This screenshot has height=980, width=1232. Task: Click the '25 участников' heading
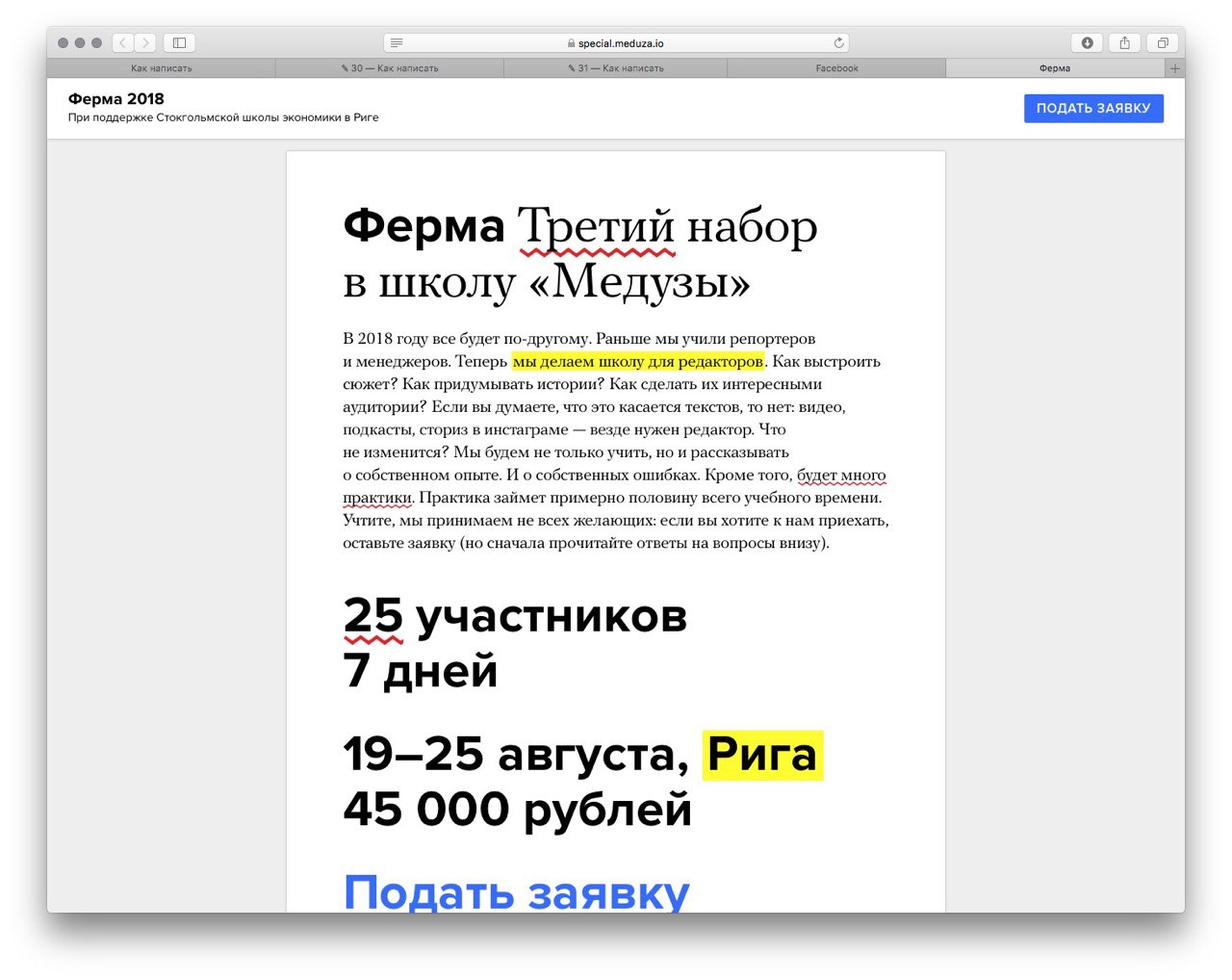(x=515, y=616)
